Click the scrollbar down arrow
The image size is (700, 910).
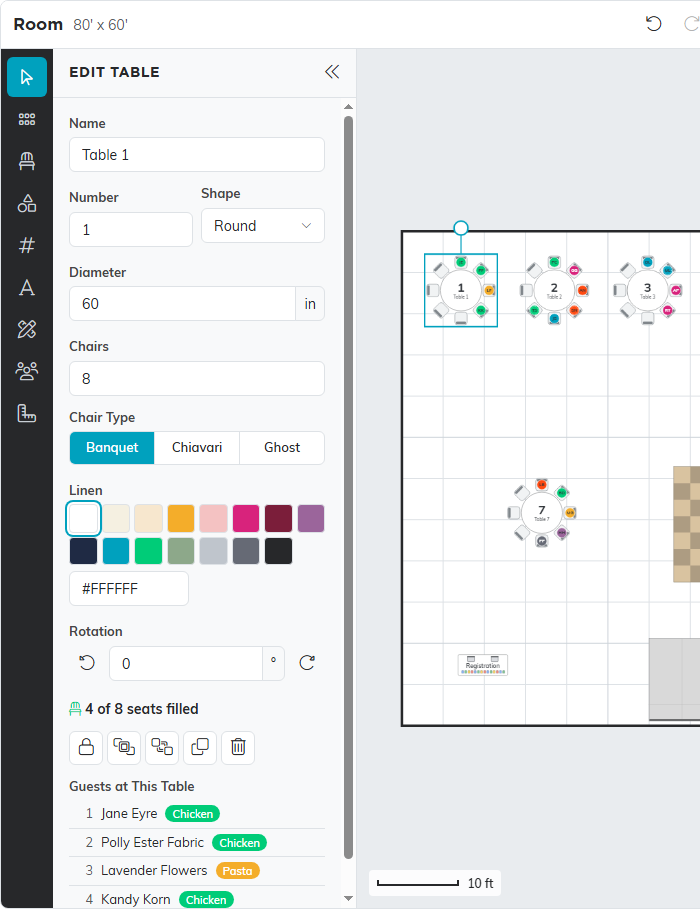348,898
